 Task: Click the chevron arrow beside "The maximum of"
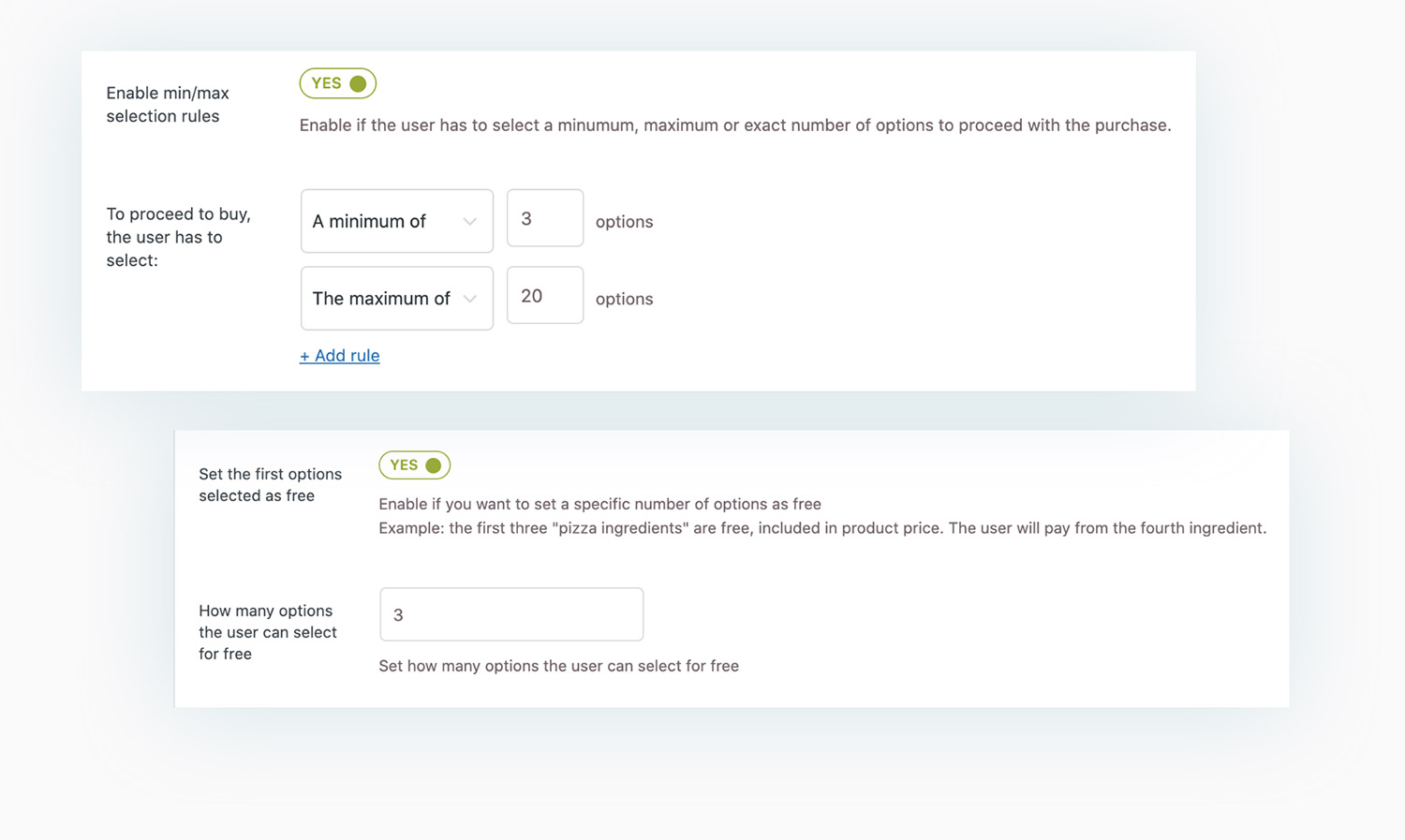pos(470,299)
